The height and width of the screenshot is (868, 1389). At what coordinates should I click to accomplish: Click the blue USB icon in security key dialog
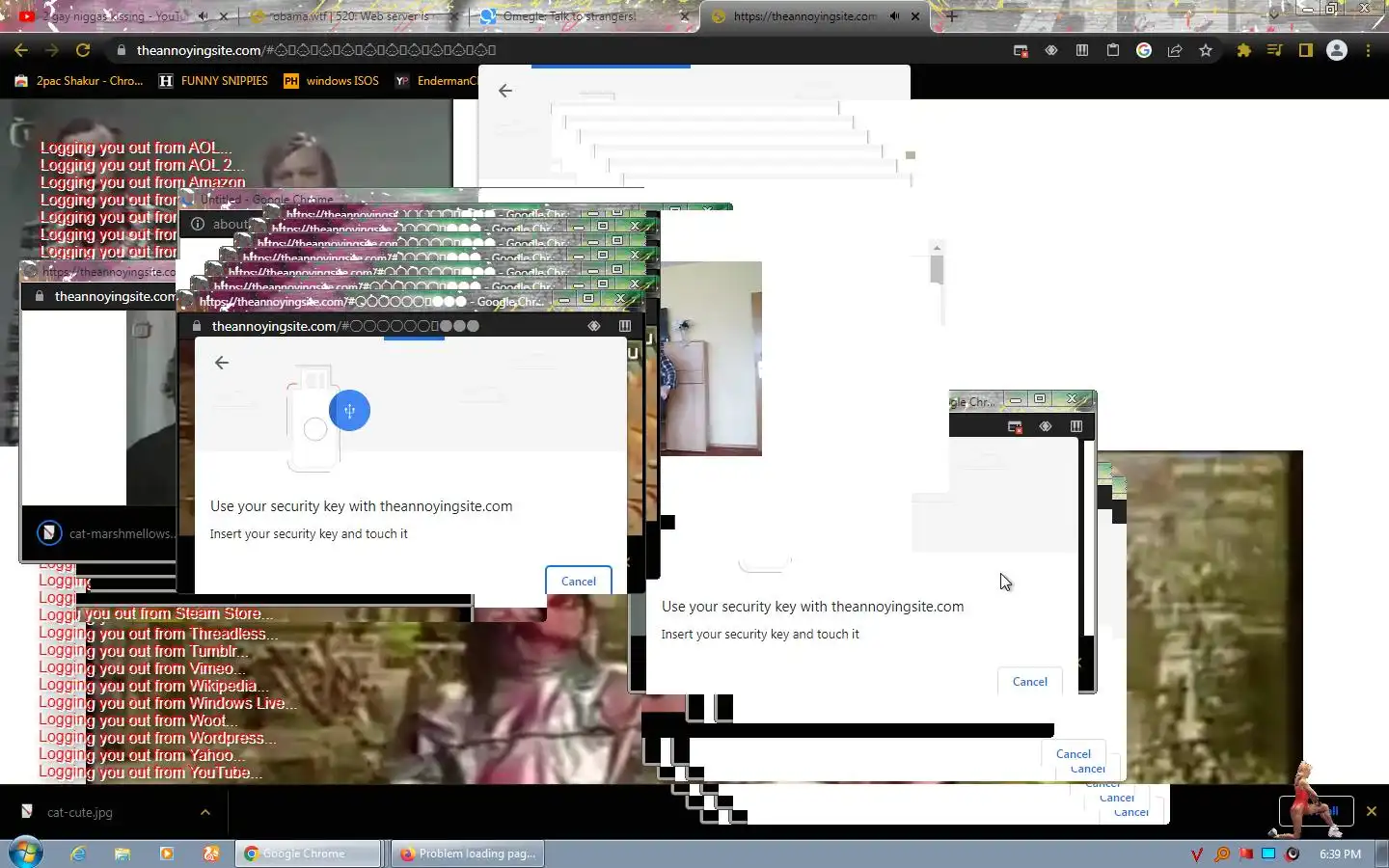click(349, 411)
